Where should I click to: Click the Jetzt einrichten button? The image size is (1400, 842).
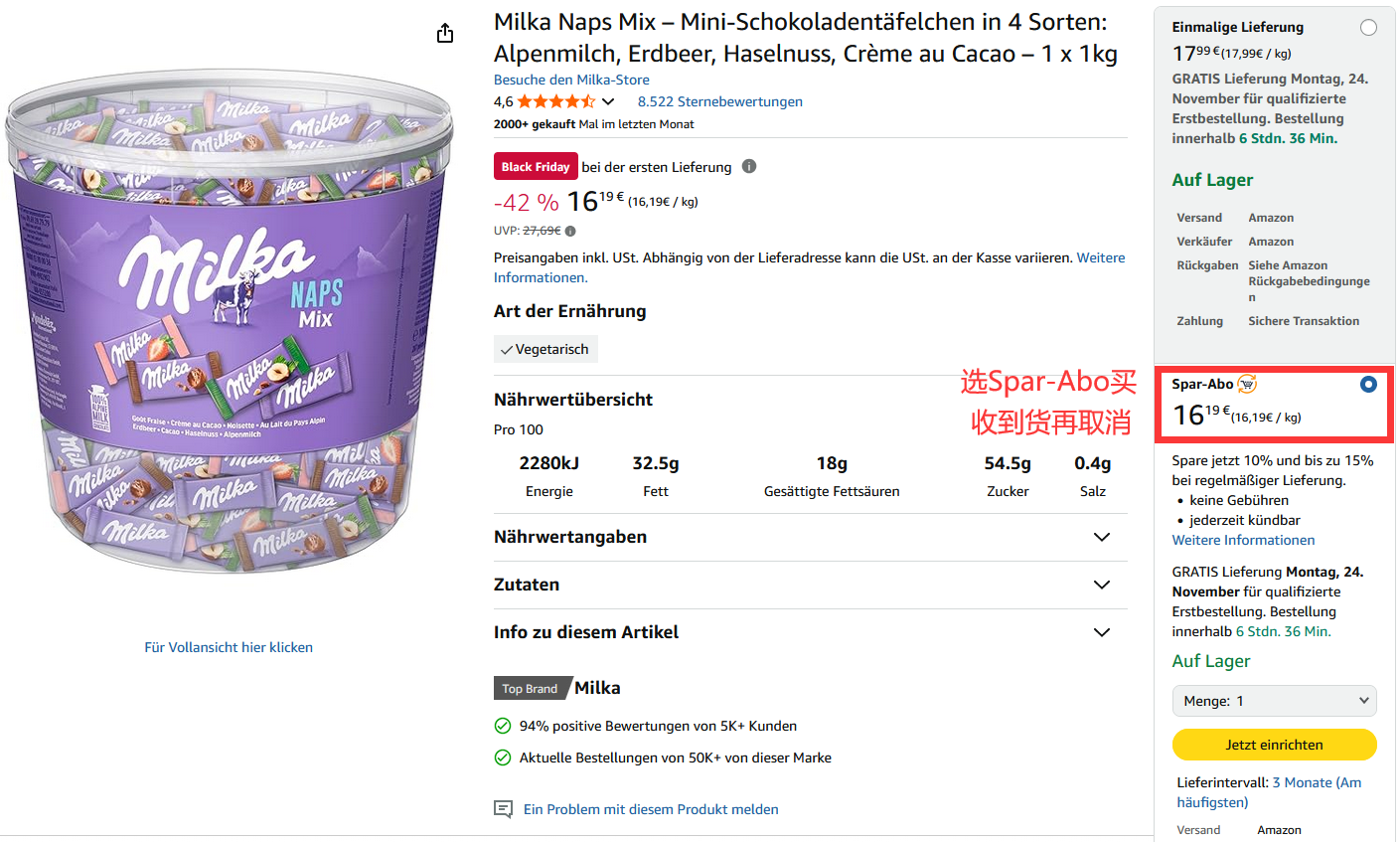[1274, 745]
